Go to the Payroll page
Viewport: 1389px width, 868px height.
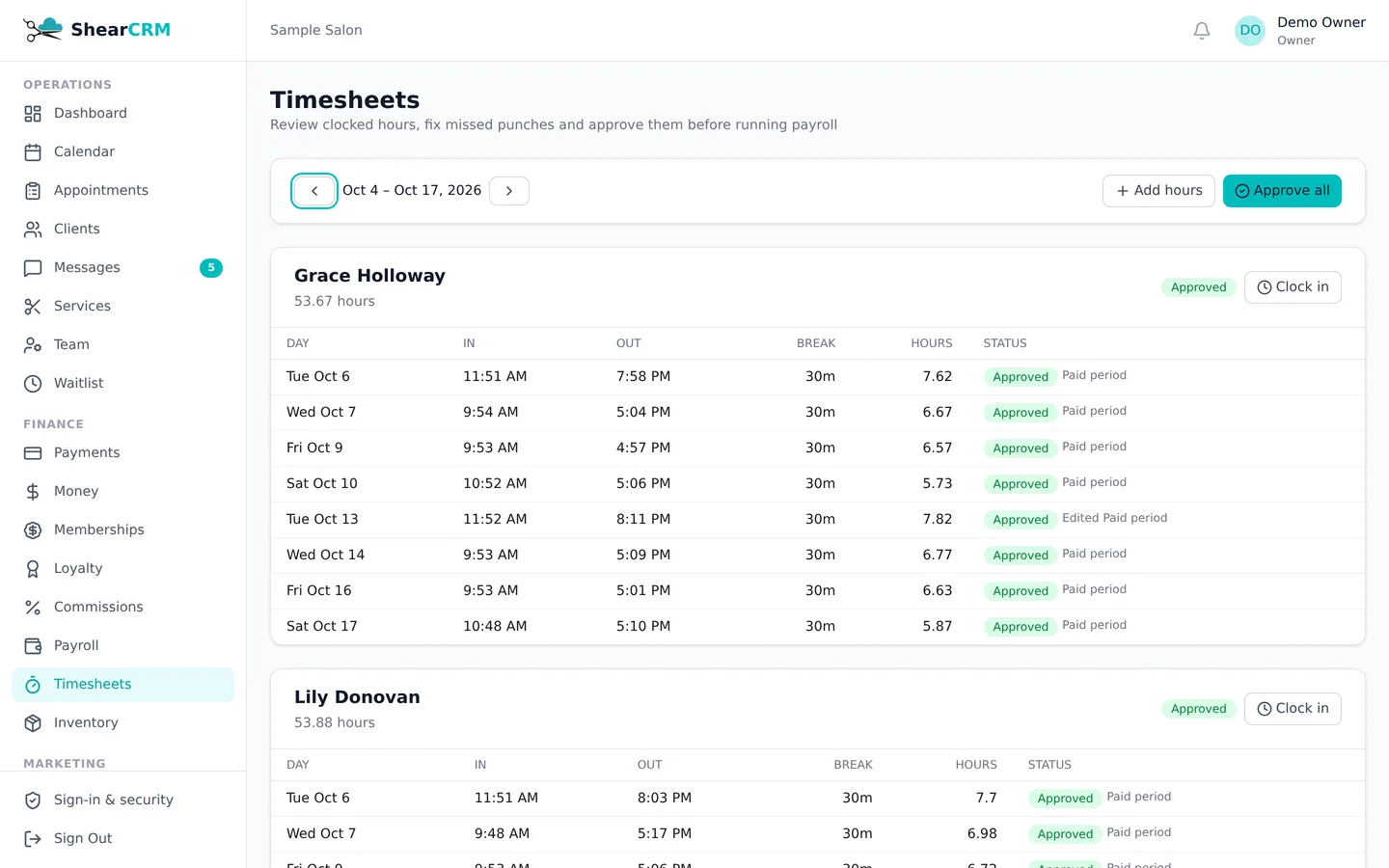(123, 646)
